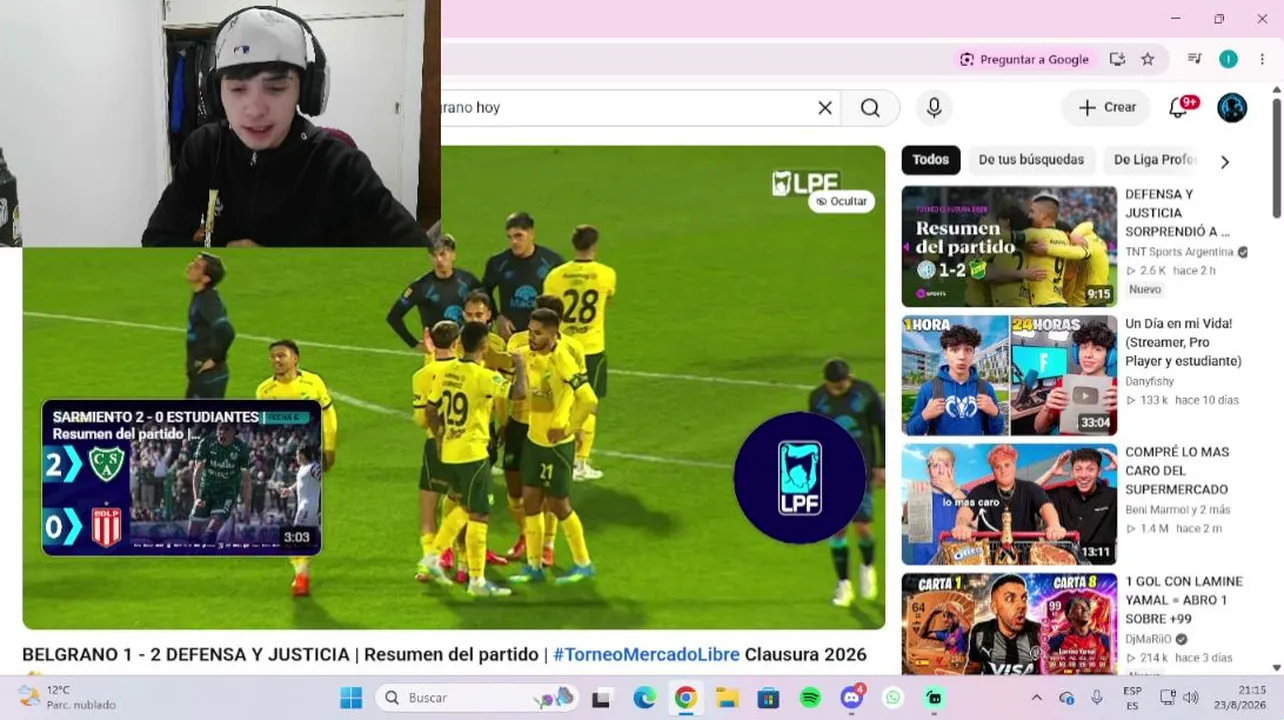Viewport: 1284px width, 720px height.
Task: Open WhatsApp from the taskbar
Action: point(893,698)
